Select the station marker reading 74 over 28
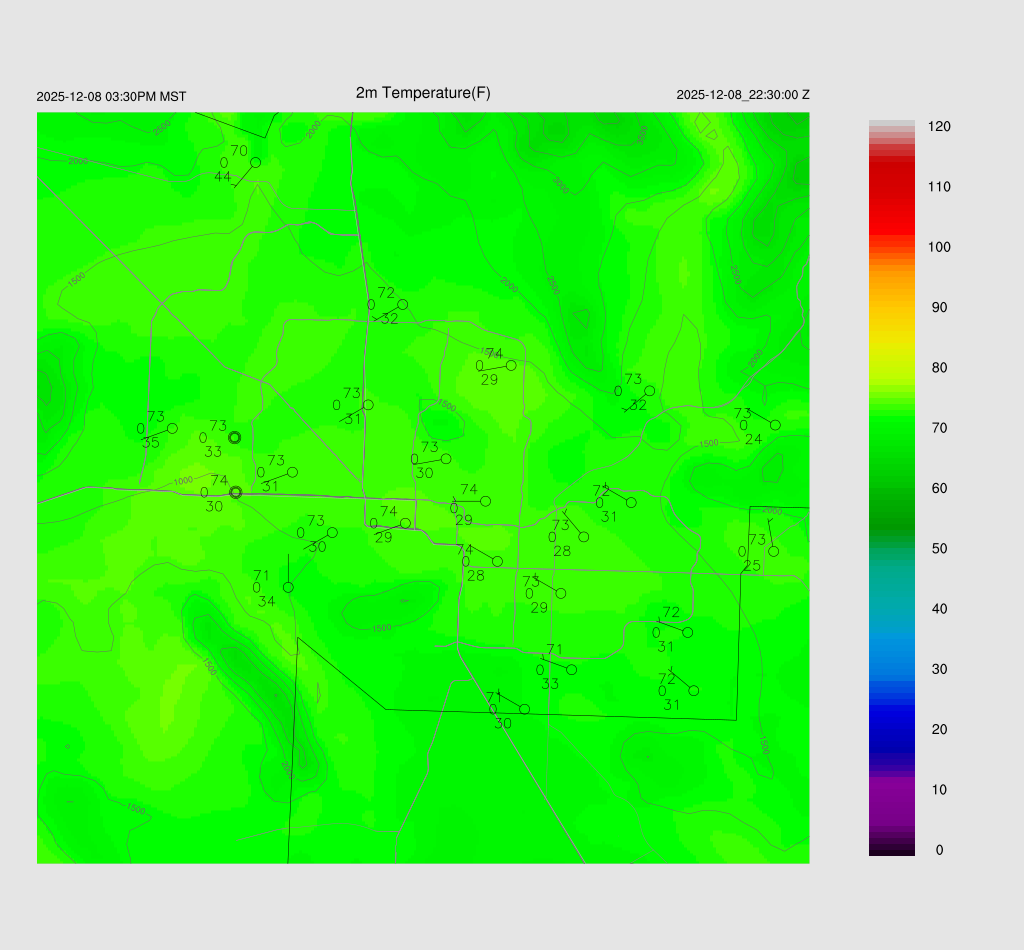 click(497, 561)
